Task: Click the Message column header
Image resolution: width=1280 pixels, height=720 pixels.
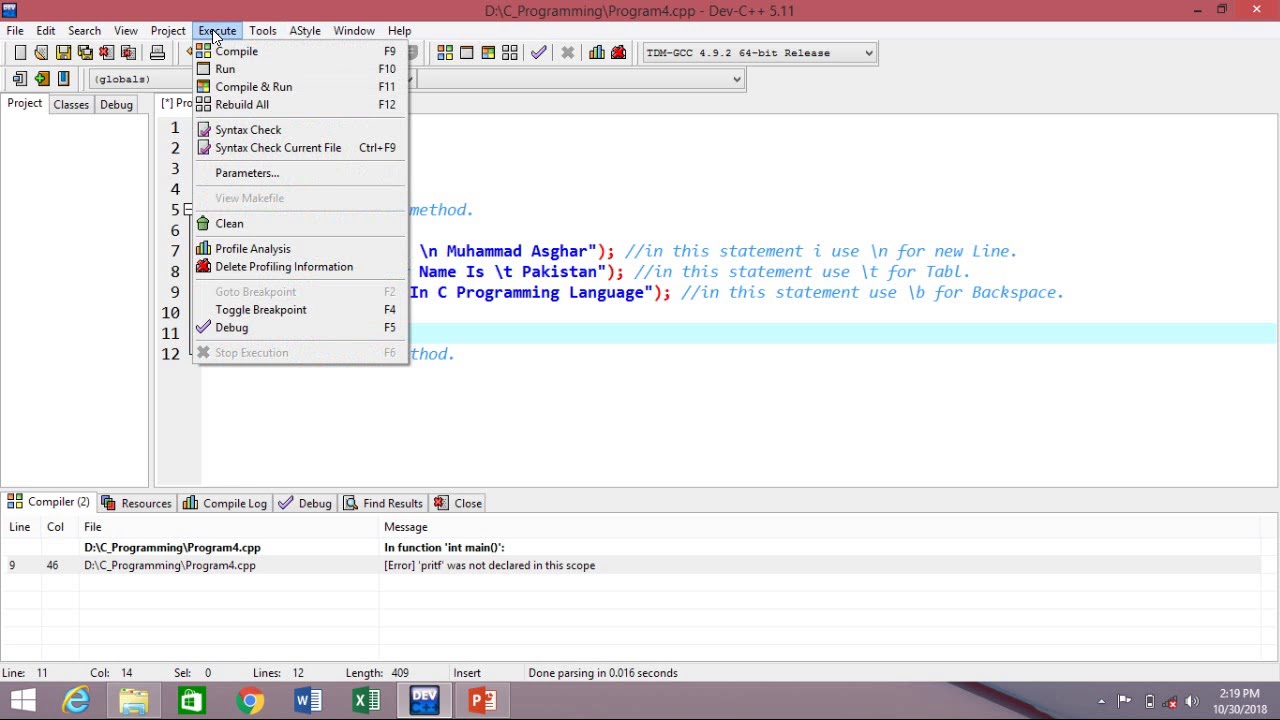Action: coord(405,527)
